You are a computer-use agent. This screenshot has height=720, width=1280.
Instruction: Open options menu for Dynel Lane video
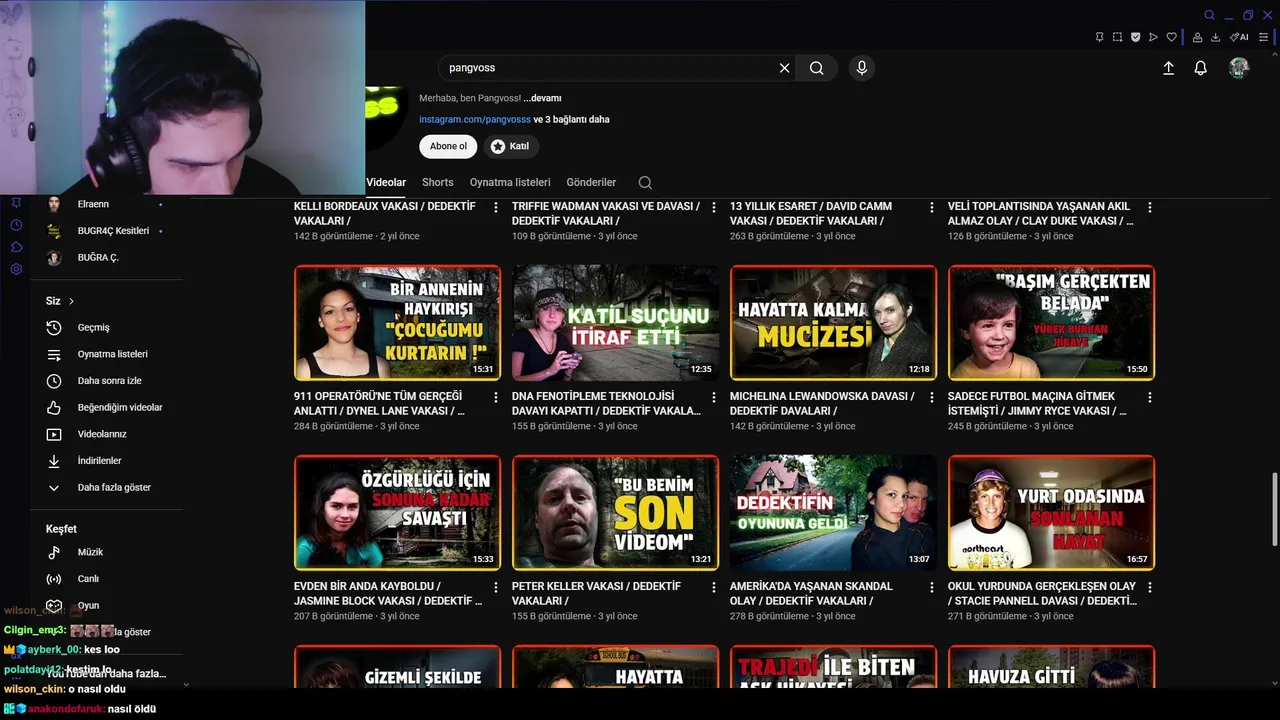pyautogui.click(x=496, y=397)
